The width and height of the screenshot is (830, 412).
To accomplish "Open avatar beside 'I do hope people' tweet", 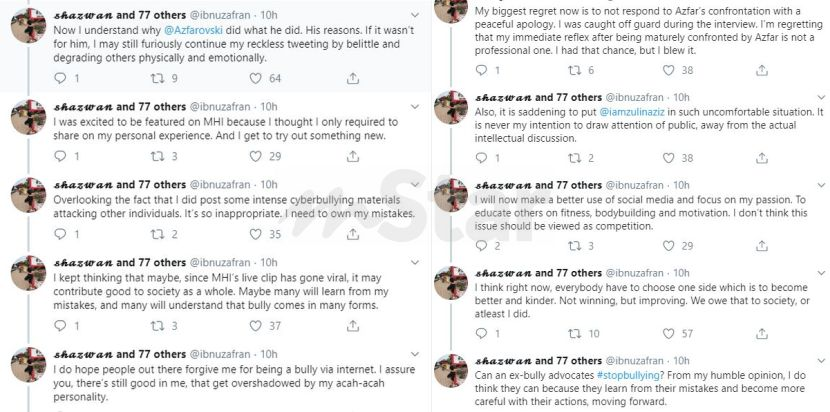I will (x=28, y=366).
